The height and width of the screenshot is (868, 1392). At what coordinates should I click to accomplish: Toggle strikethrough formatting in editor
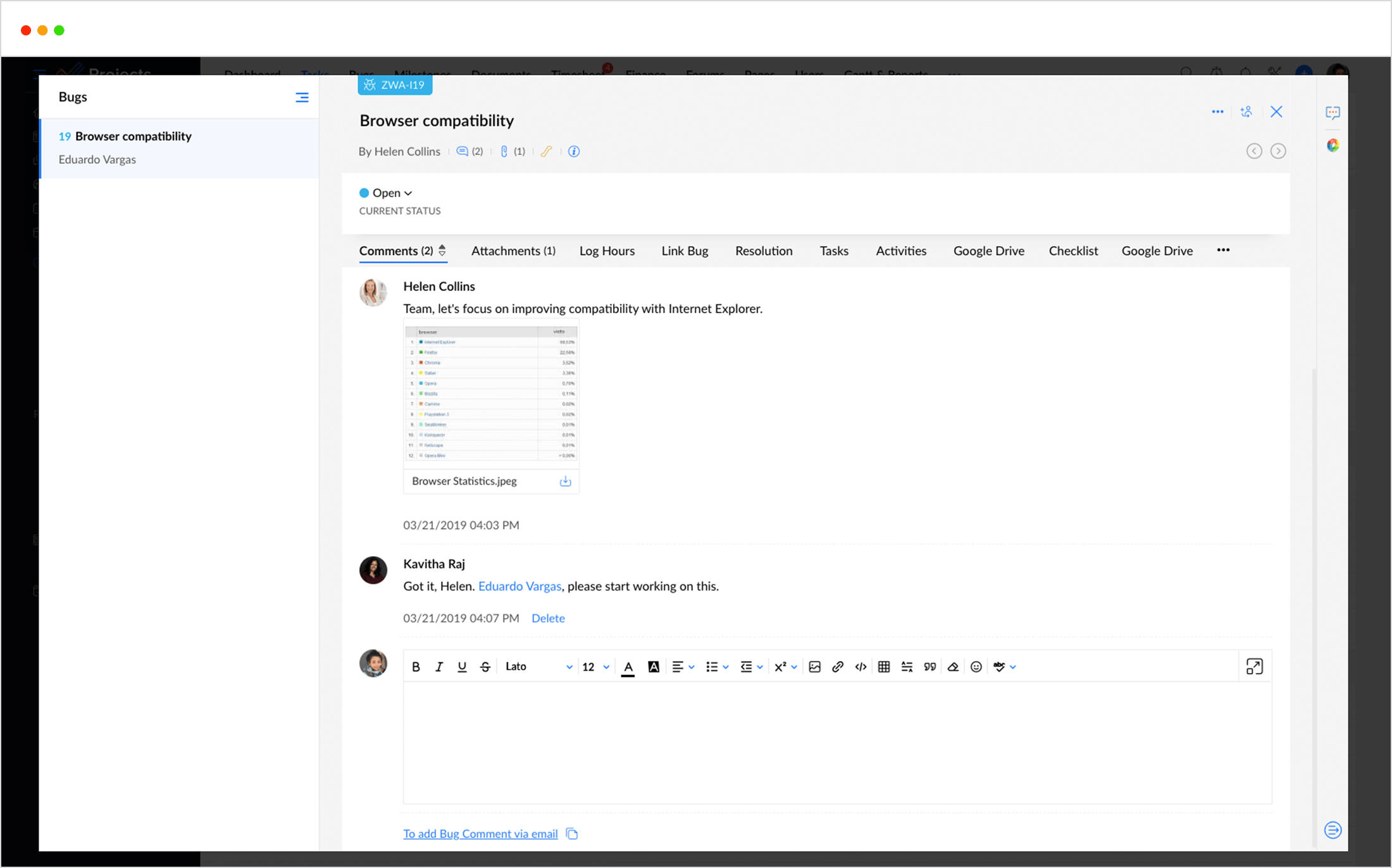[x=485, y=667]
